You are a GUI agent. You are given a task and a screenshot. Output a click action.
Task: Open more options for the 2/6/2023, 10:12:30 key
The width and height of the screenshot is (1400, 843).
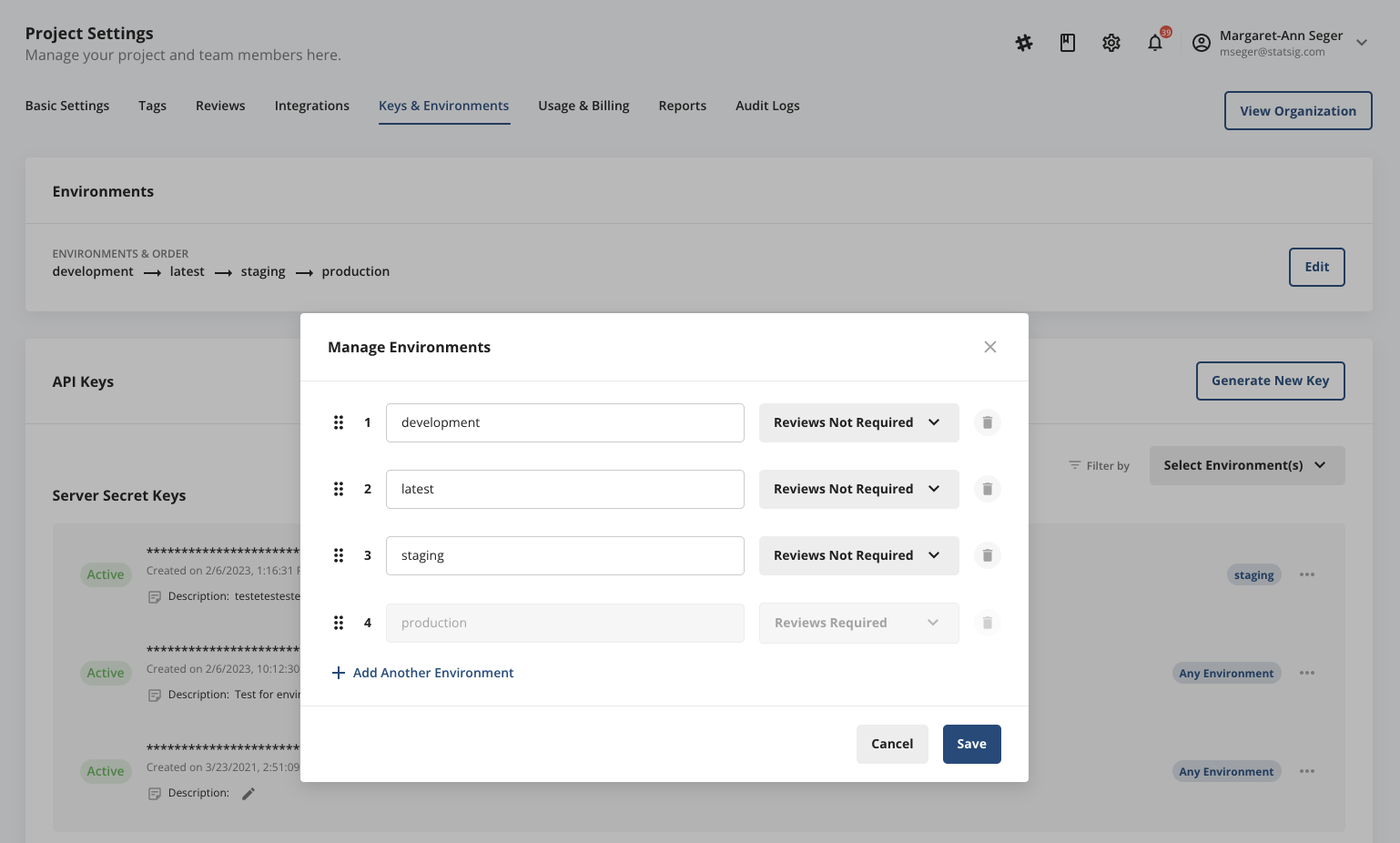(1307, 673)
